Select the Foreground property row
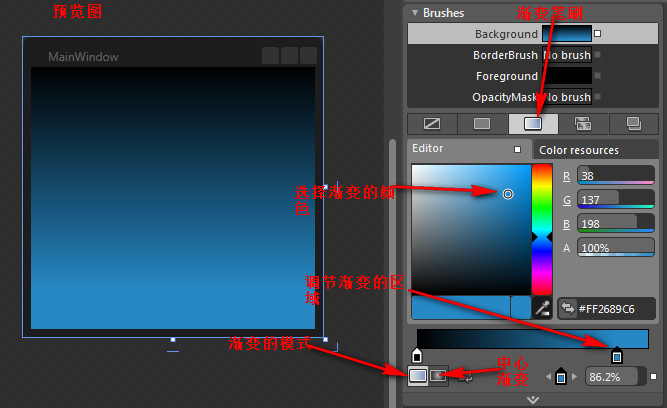 coord(533,76)
